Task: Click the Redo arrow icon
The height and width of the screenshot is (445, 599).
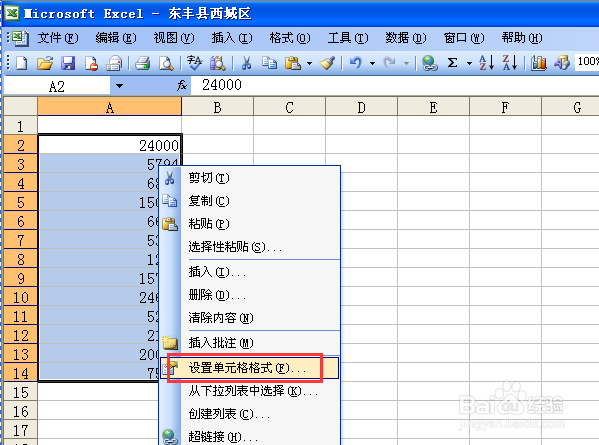Action: [x=389, y=63]
